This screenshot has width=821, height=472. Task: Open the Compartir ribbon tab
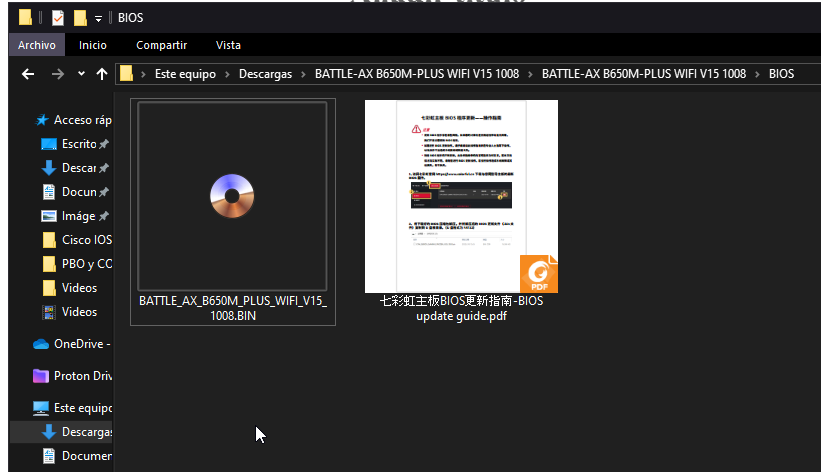(x=161, y=45)
